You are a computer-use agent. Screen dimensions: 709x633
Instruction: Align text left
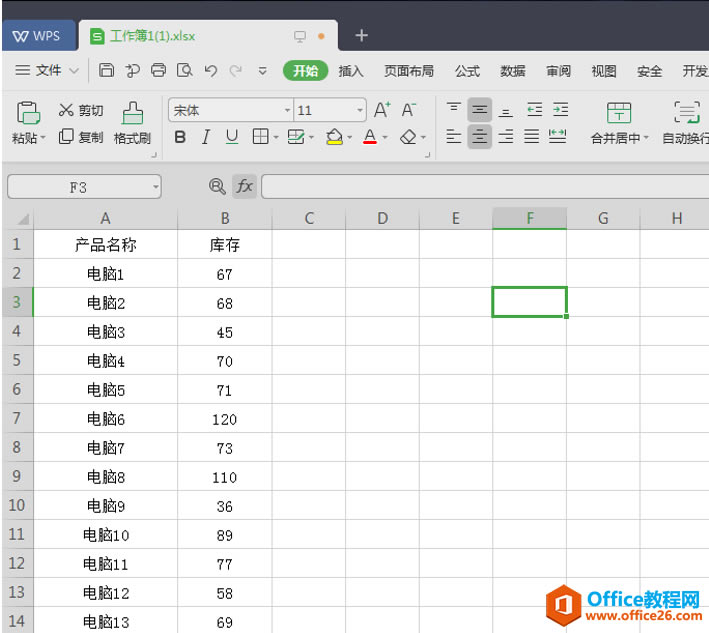(x=454, y=136)
